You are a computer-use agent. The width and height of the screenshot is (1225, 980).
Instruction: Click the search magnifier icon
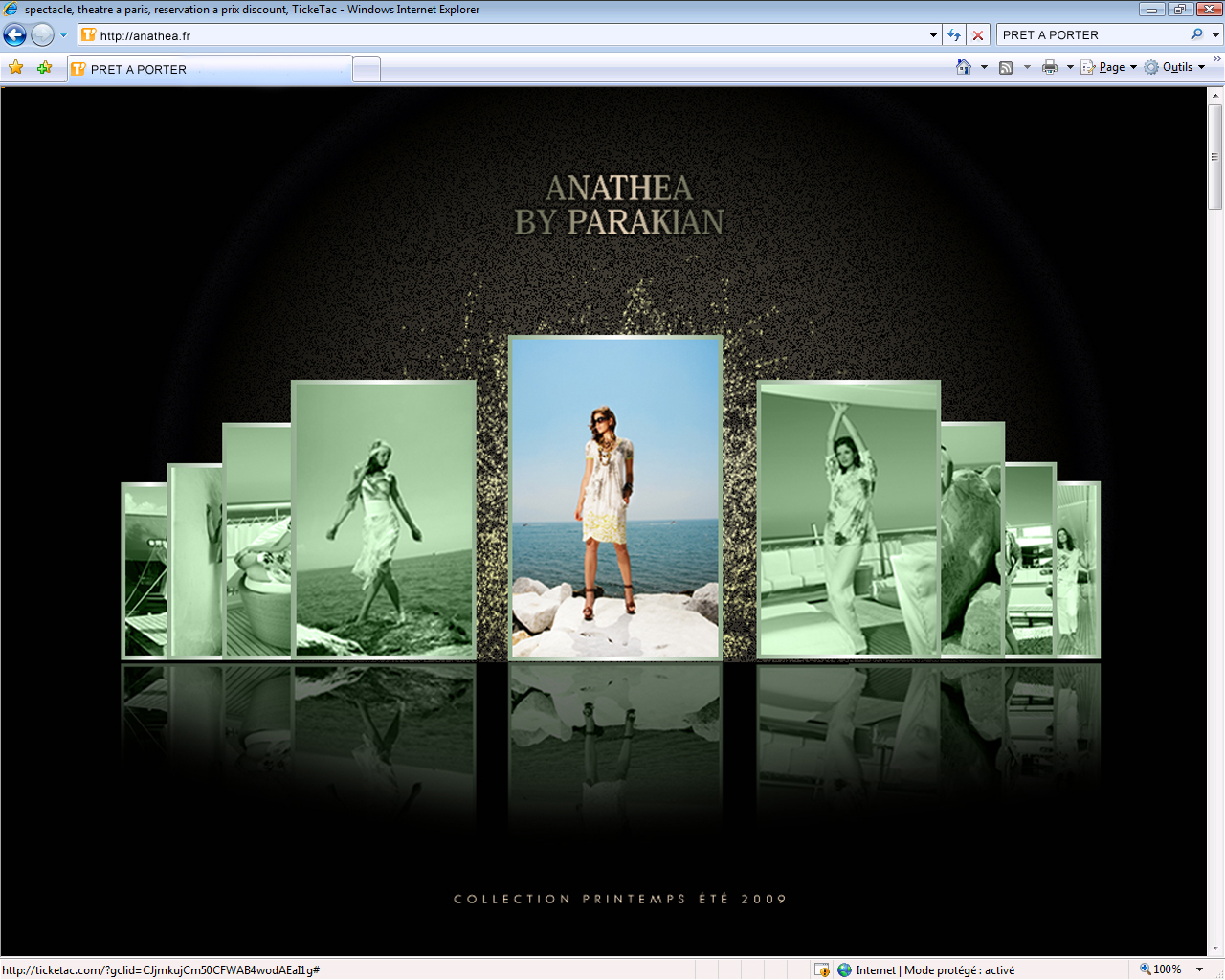(x=1196, y=34)
